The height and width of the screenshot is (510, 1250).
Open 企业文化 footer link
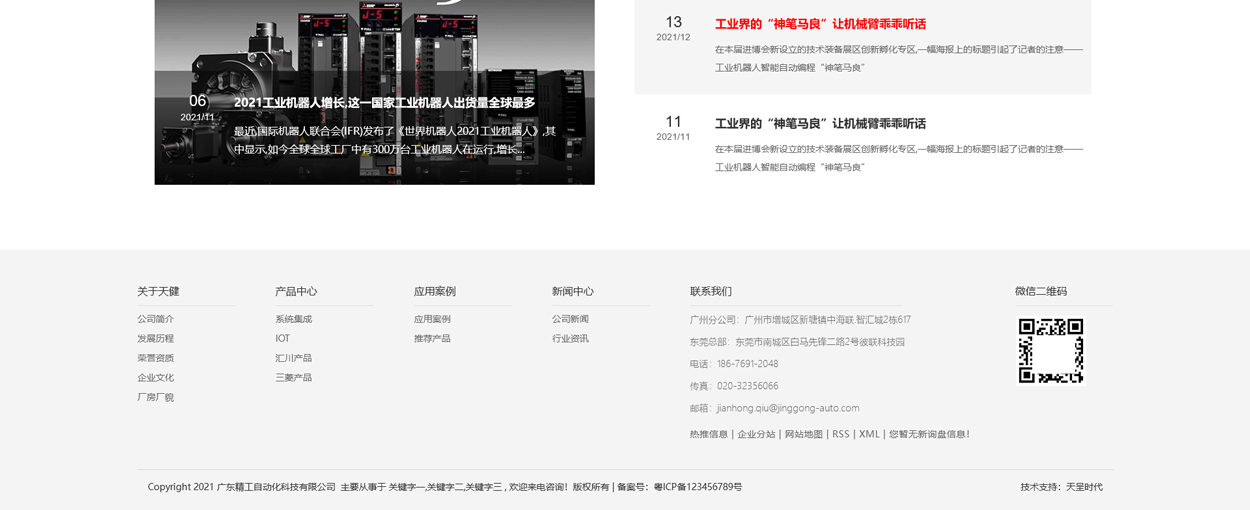click(155, 378)
